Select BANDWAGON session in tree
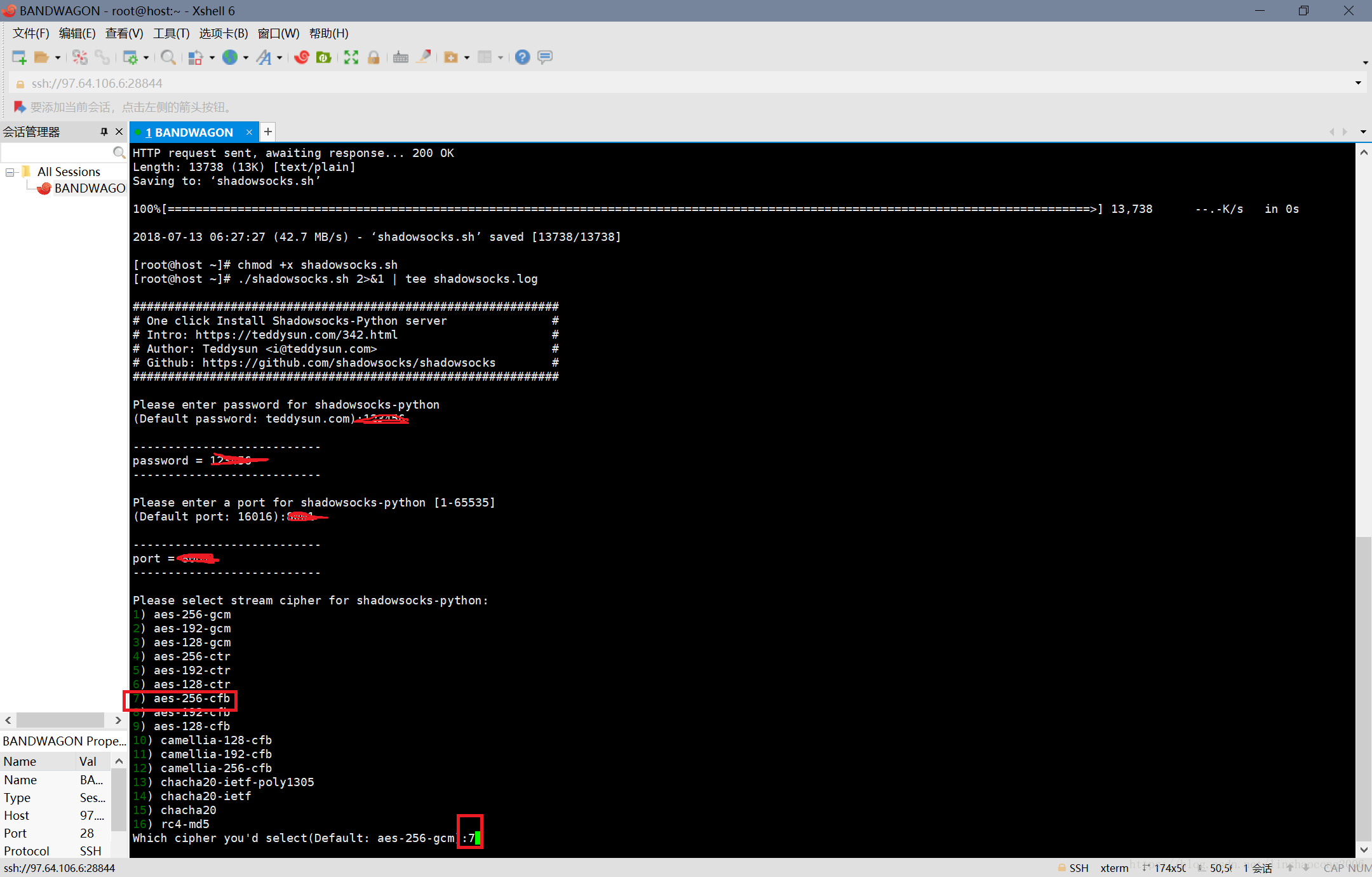 (x=89, y=188)
